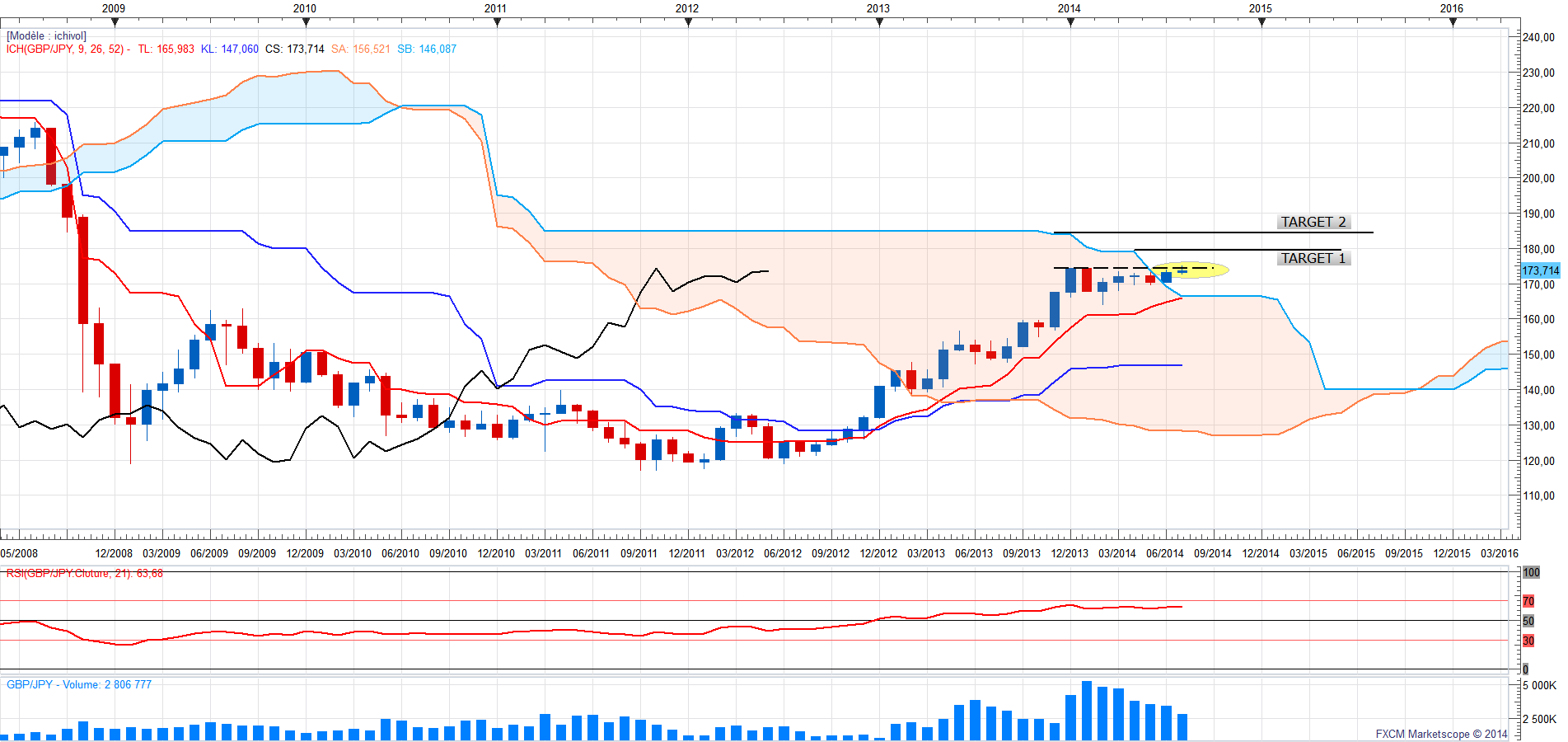Click the 200,00 level on the price axis

point(1538,178)
